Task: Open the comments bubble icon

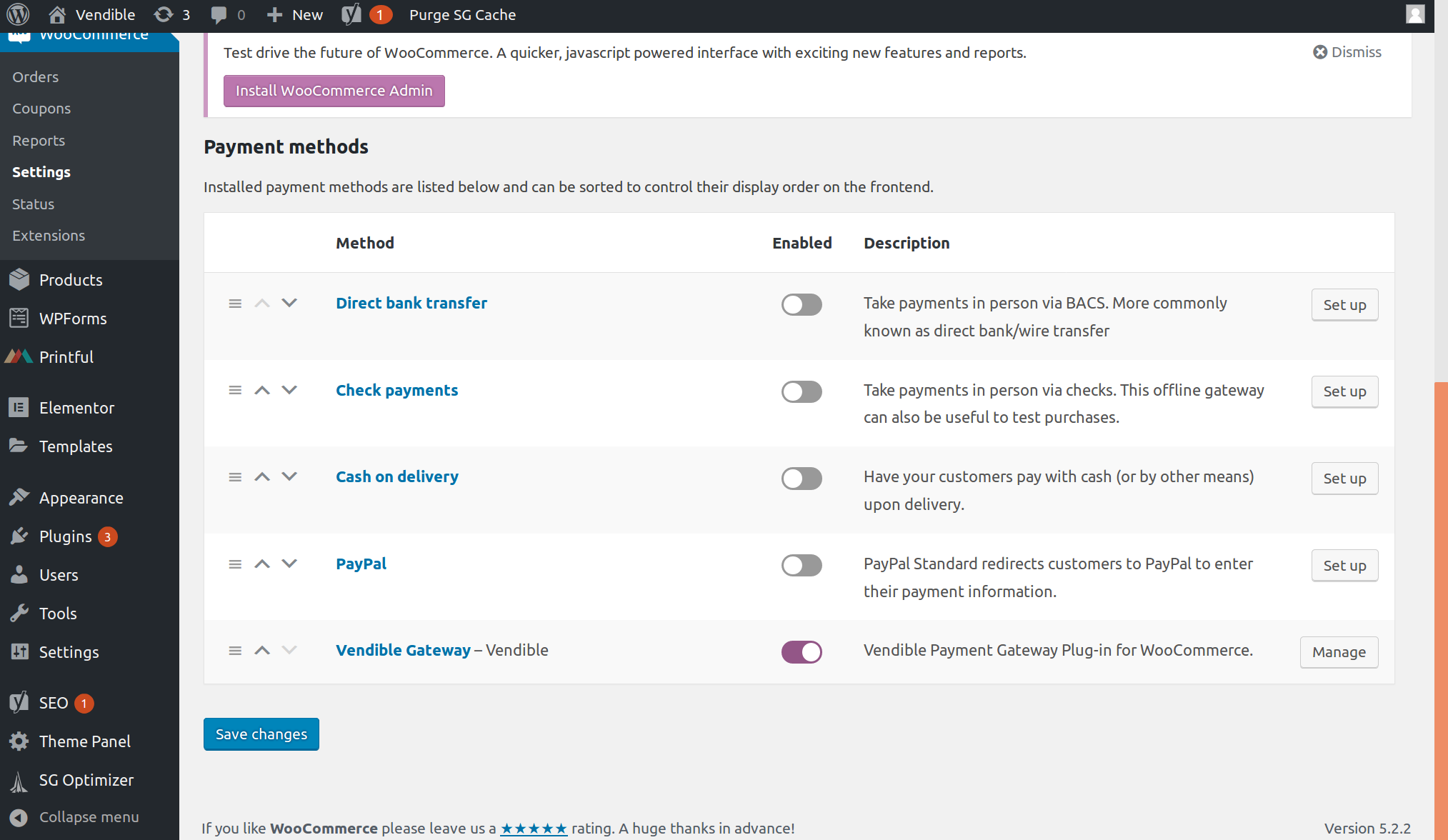Action: [x=219, y=14]
